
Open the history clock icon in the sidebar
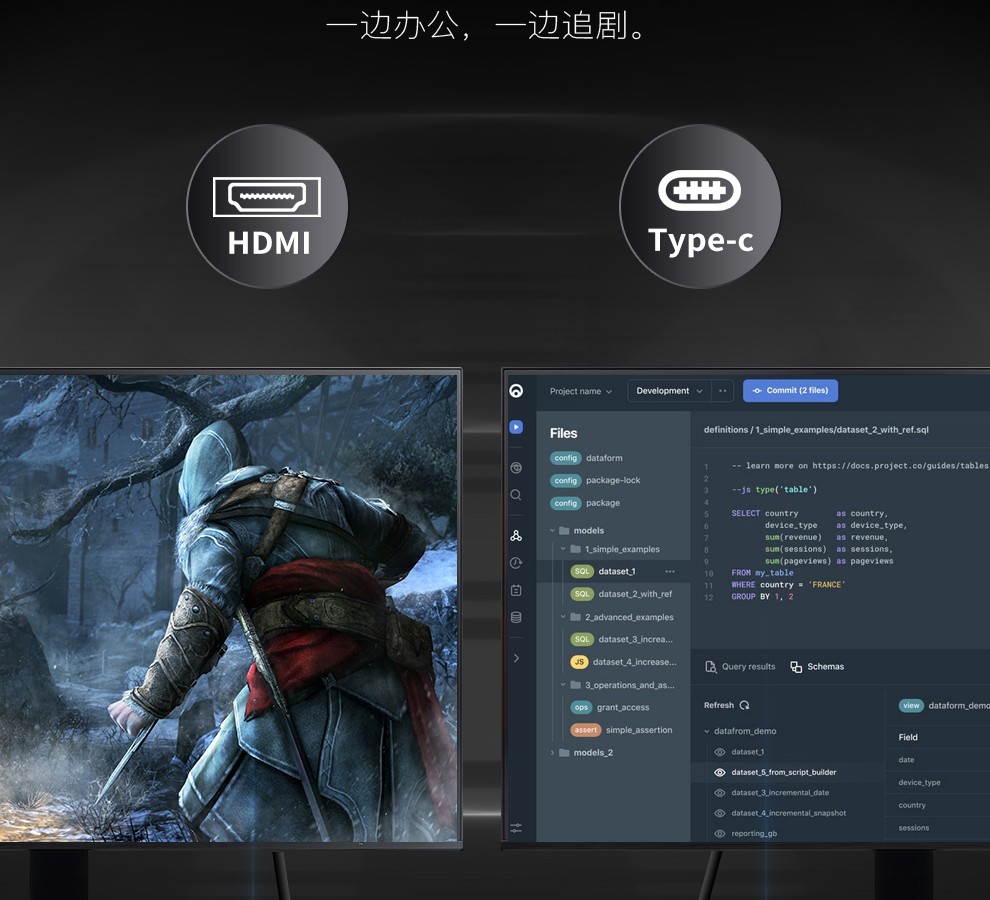(516, 563)
